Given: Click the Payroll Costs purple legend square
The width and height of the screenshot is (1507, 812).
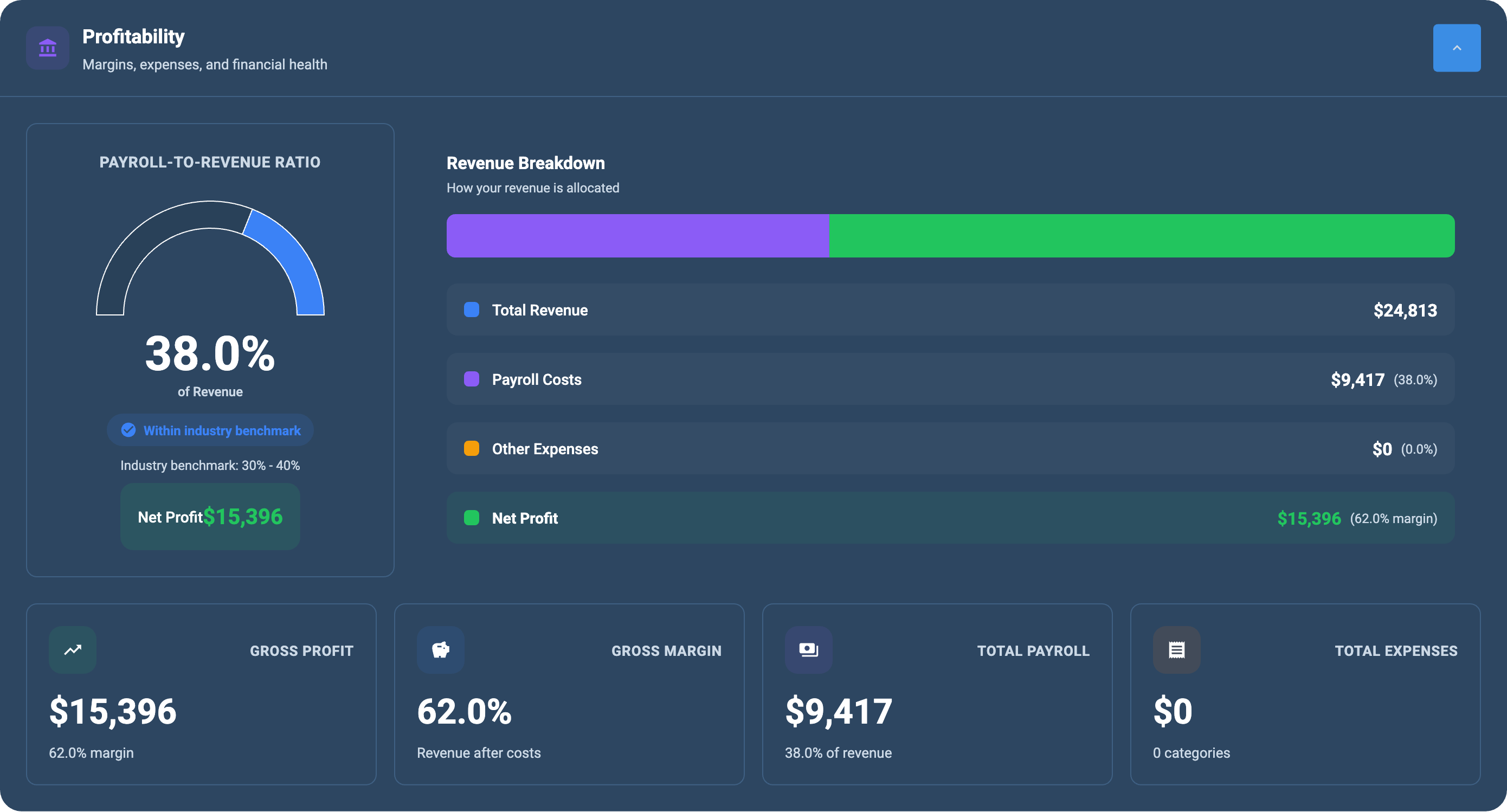Looking at the screenshot, I should coord(472,379).
